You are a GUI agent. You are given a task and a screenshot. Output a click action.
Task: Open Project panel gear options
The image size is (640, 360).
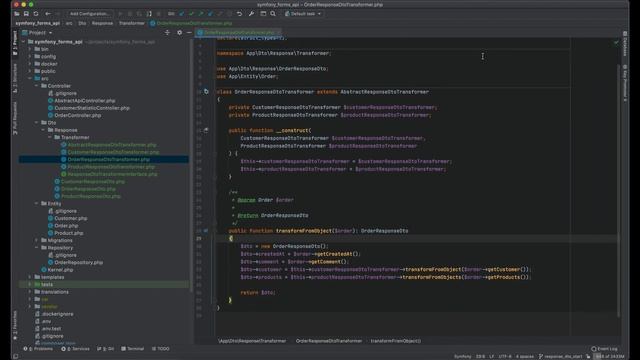180,33
